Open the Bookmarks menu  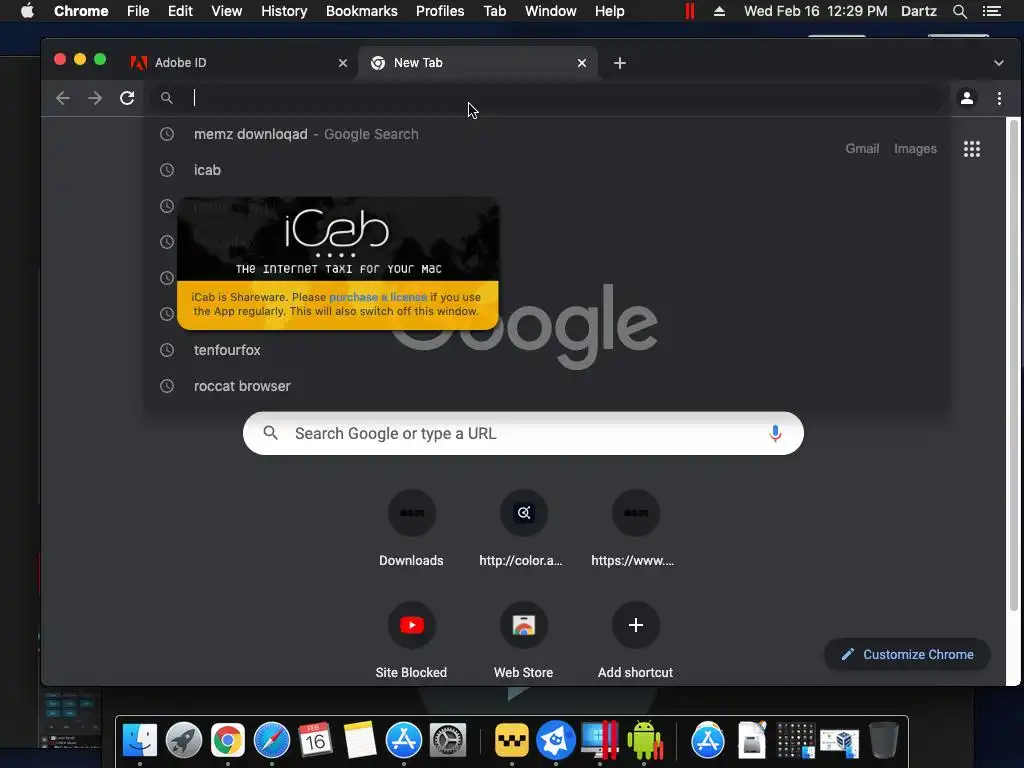[362, 11]
